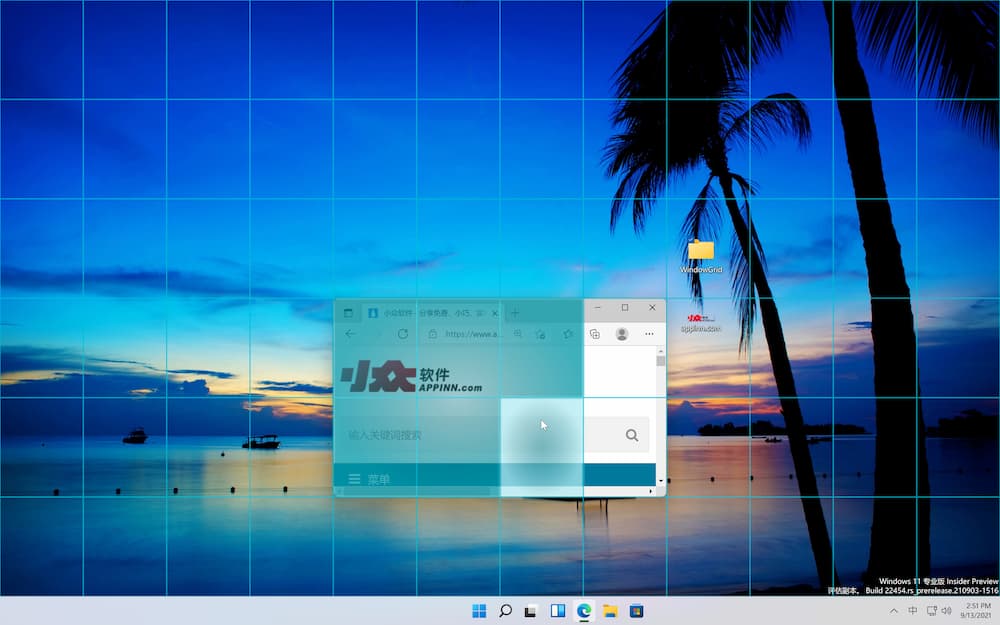Image resolution: width=1000 pixels, height=625 pixels.
Task: Click the site security icon in address bar
Action: click(x=433, y=334)
